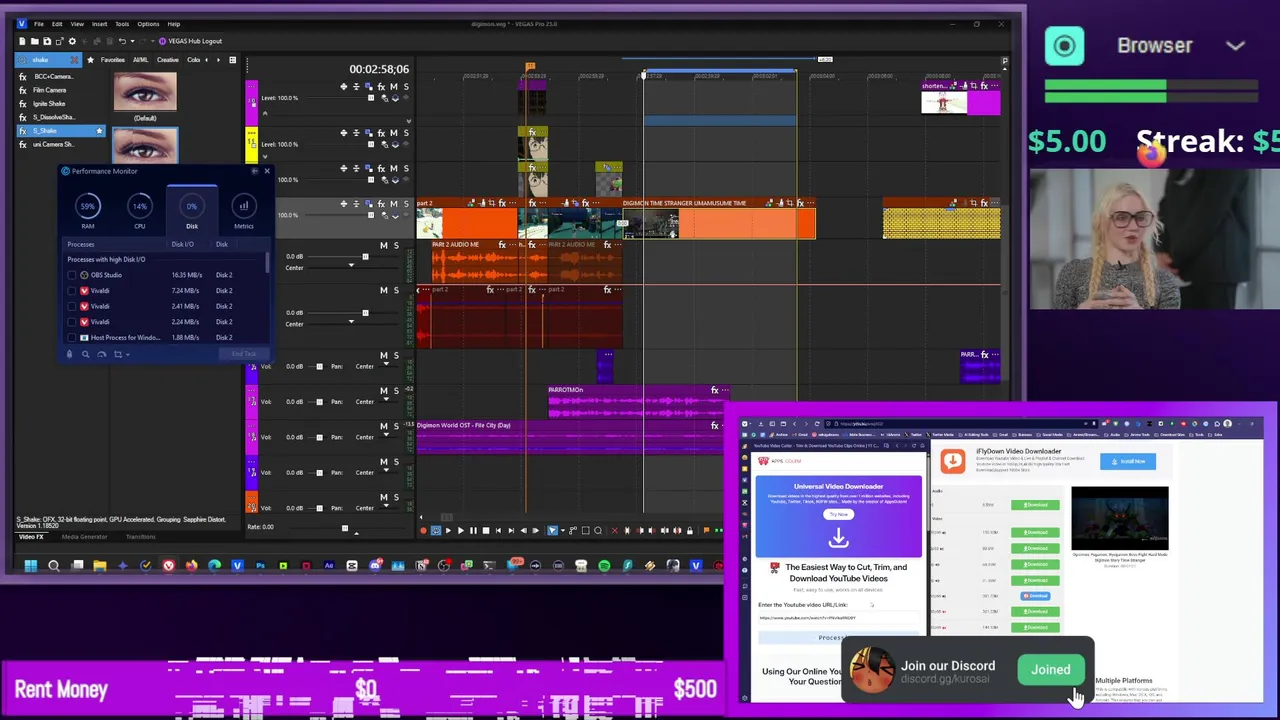Screen dimensions: 1280x720
Task: Click VEGAS Hub Logout
Action: click(x=191, y=41)
